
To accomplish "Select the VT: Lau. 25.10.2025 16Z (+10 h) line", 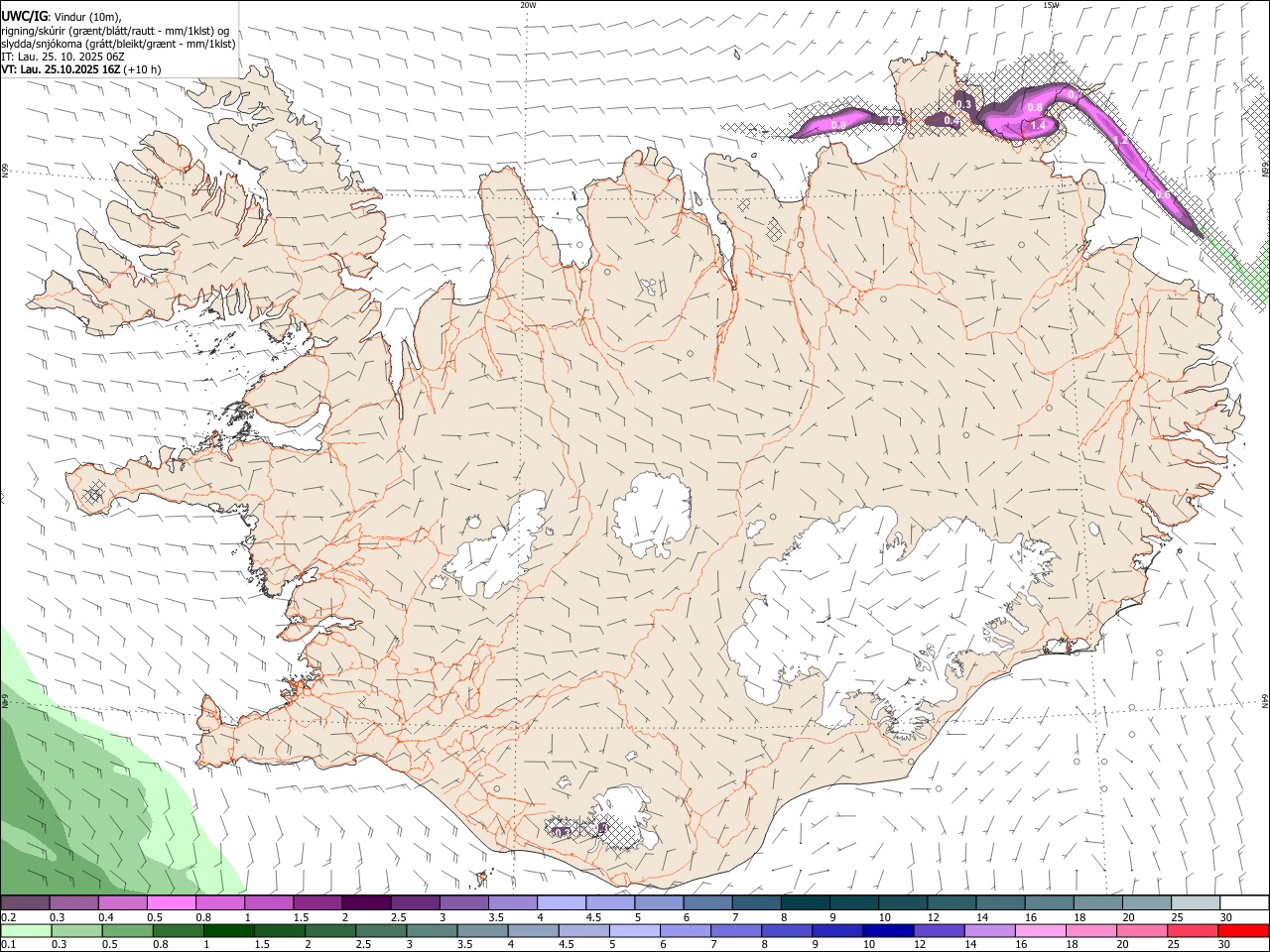I will tap(81, 69).
